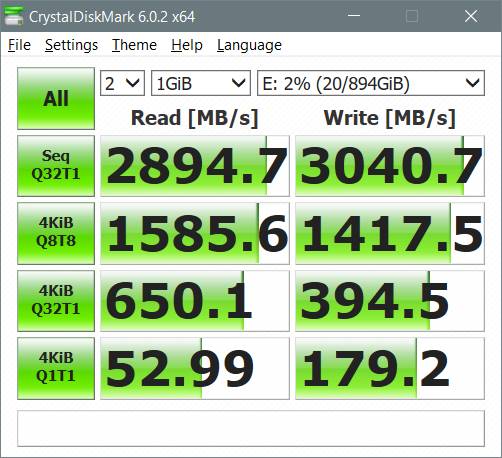This screenshot has height=458, width=502.
Task: Start the 4KiB Q1T1 test
Action: tap(56, 368)
